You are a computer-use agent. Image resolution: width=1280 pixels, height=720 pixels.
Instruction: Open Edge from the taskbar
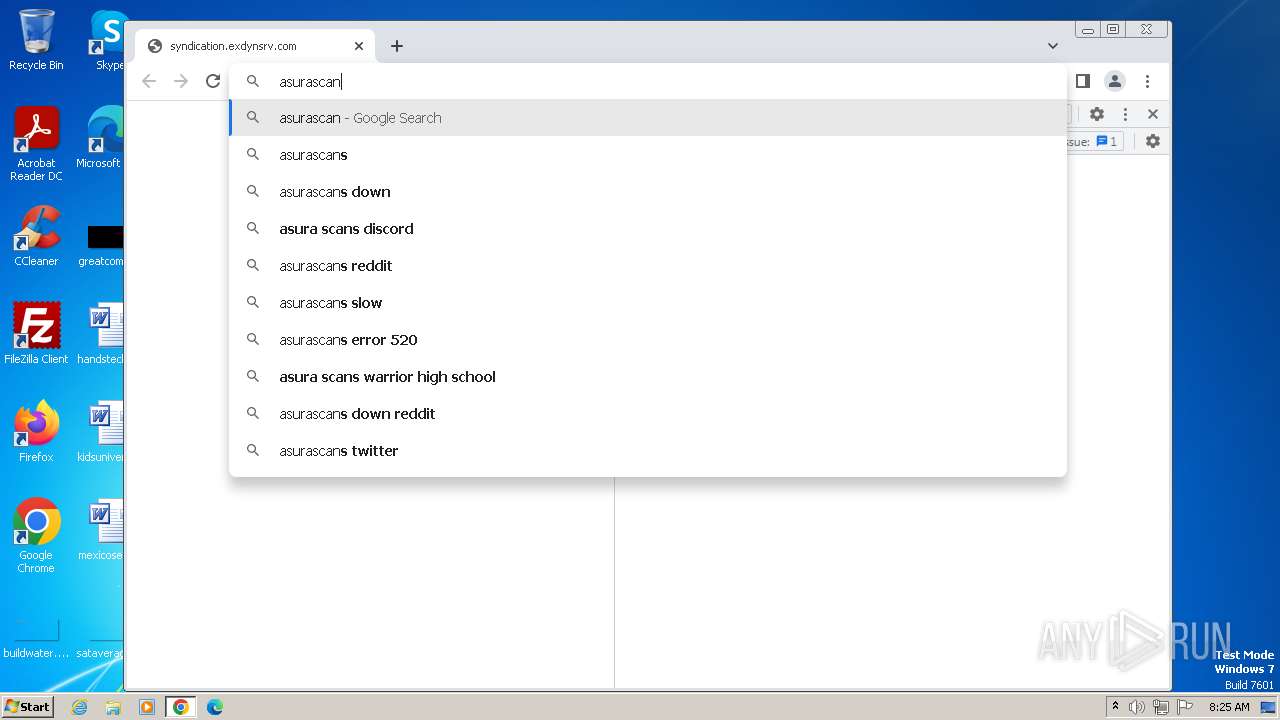point(215,707)
